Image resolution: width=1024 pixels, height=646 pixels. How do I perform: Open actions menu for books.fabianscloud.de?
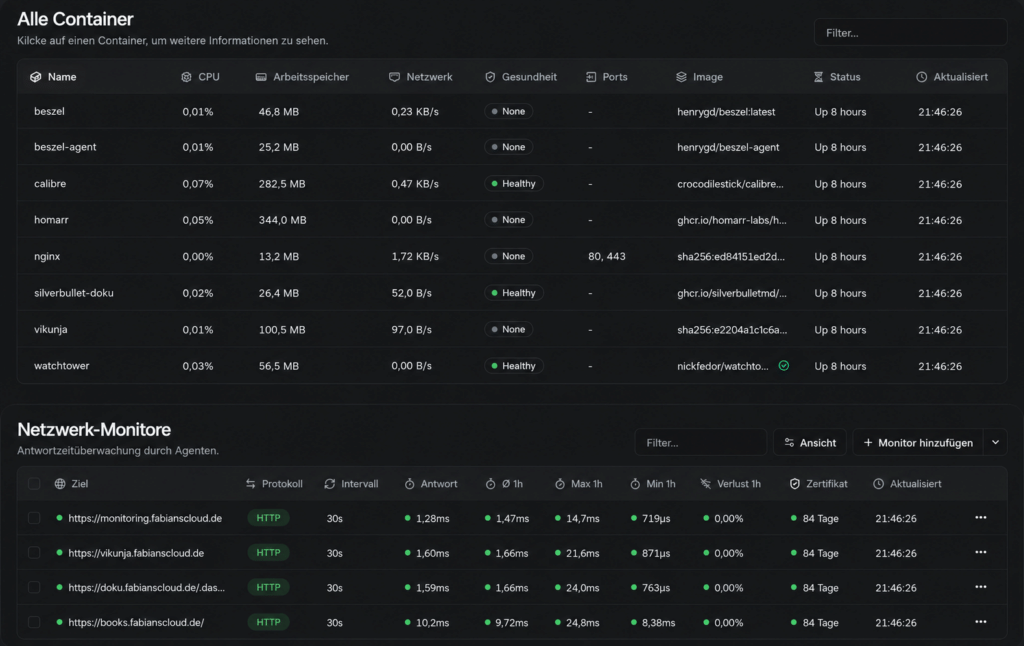click(981, 622)
